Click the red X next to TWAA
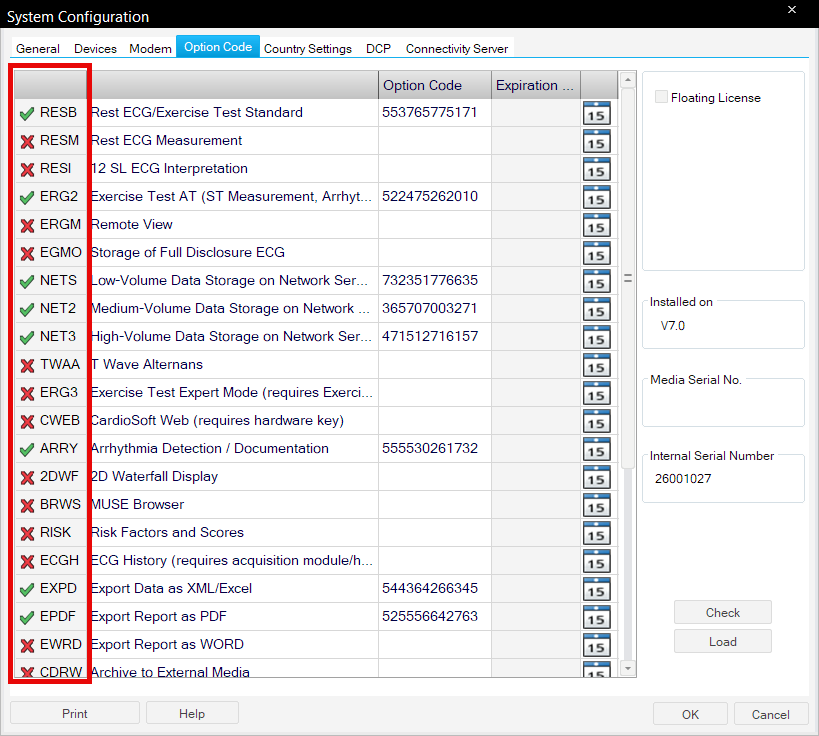The height and width of the screenshot is (736, 819). click(27, 365)
